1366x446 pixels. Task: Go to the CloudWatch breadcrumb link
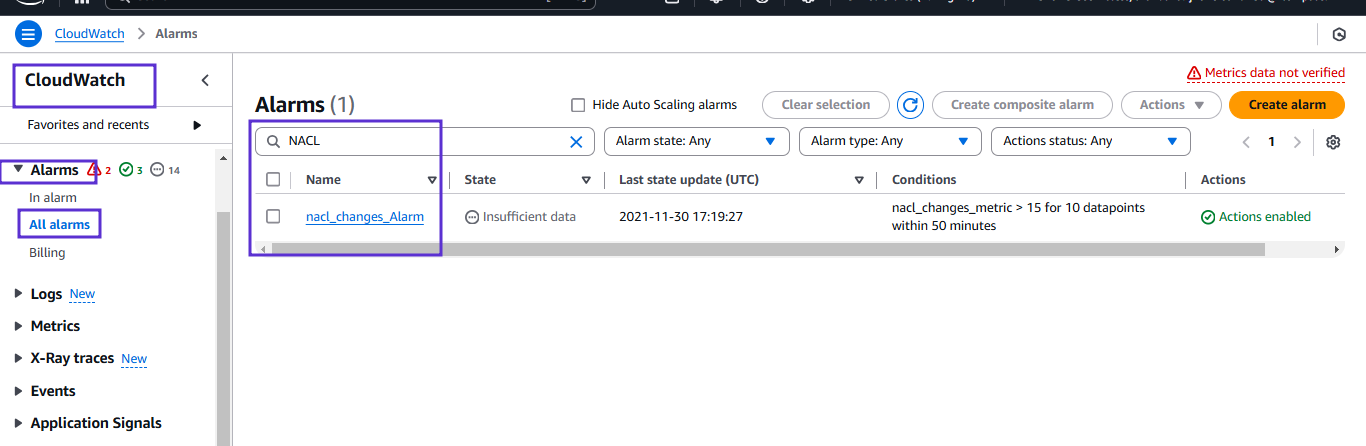tap(90, 34)
